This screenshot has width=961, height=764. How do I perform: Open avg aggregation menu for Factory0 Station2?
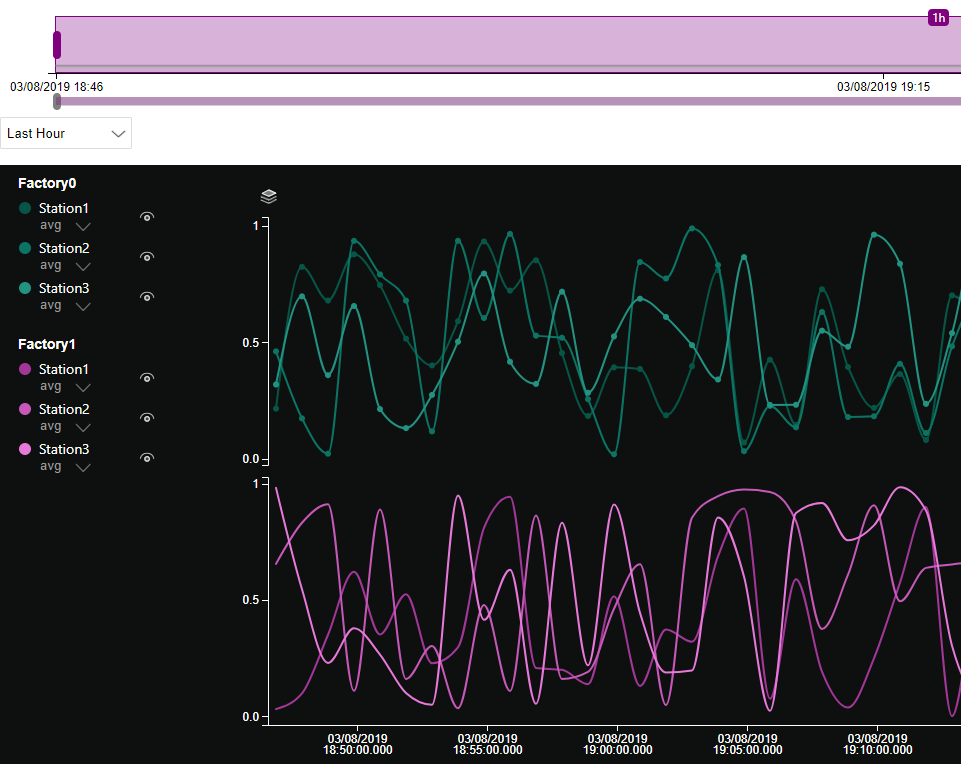click(83, 266)
